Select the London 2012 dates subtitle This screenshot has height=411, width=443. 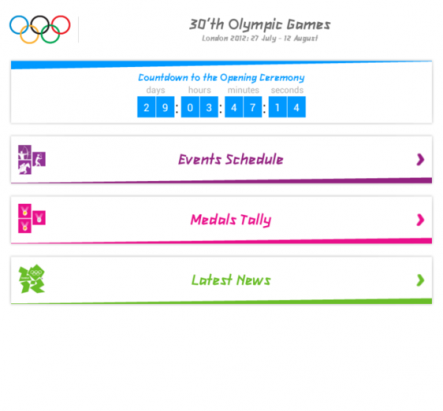pos(260,38)
